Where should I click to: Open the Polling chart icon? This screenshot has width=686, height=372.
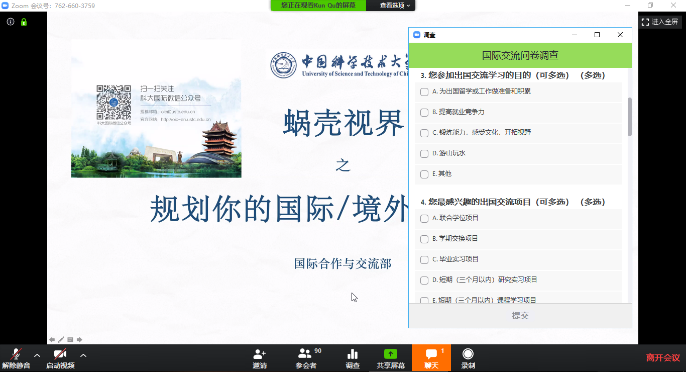coord(352,354)
